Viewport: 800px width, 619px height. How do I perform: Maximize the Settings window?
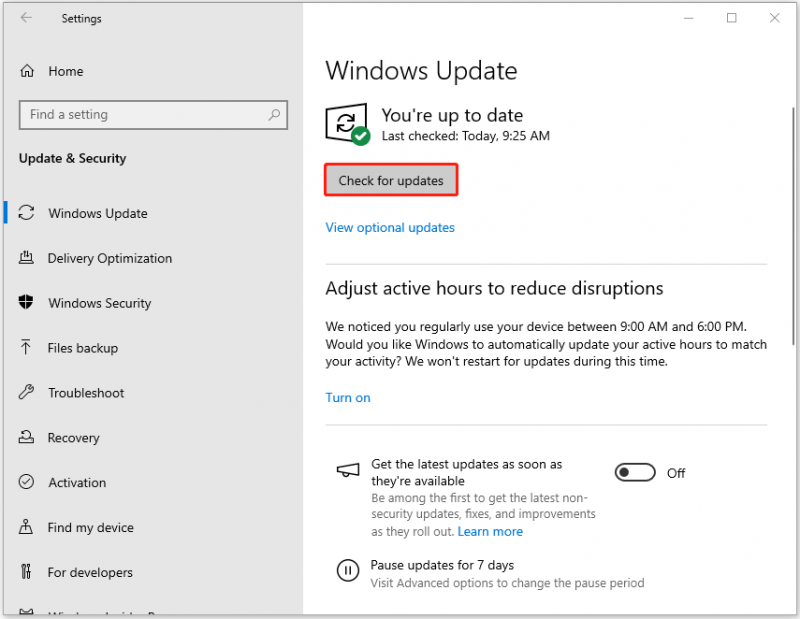click(732, 18)
